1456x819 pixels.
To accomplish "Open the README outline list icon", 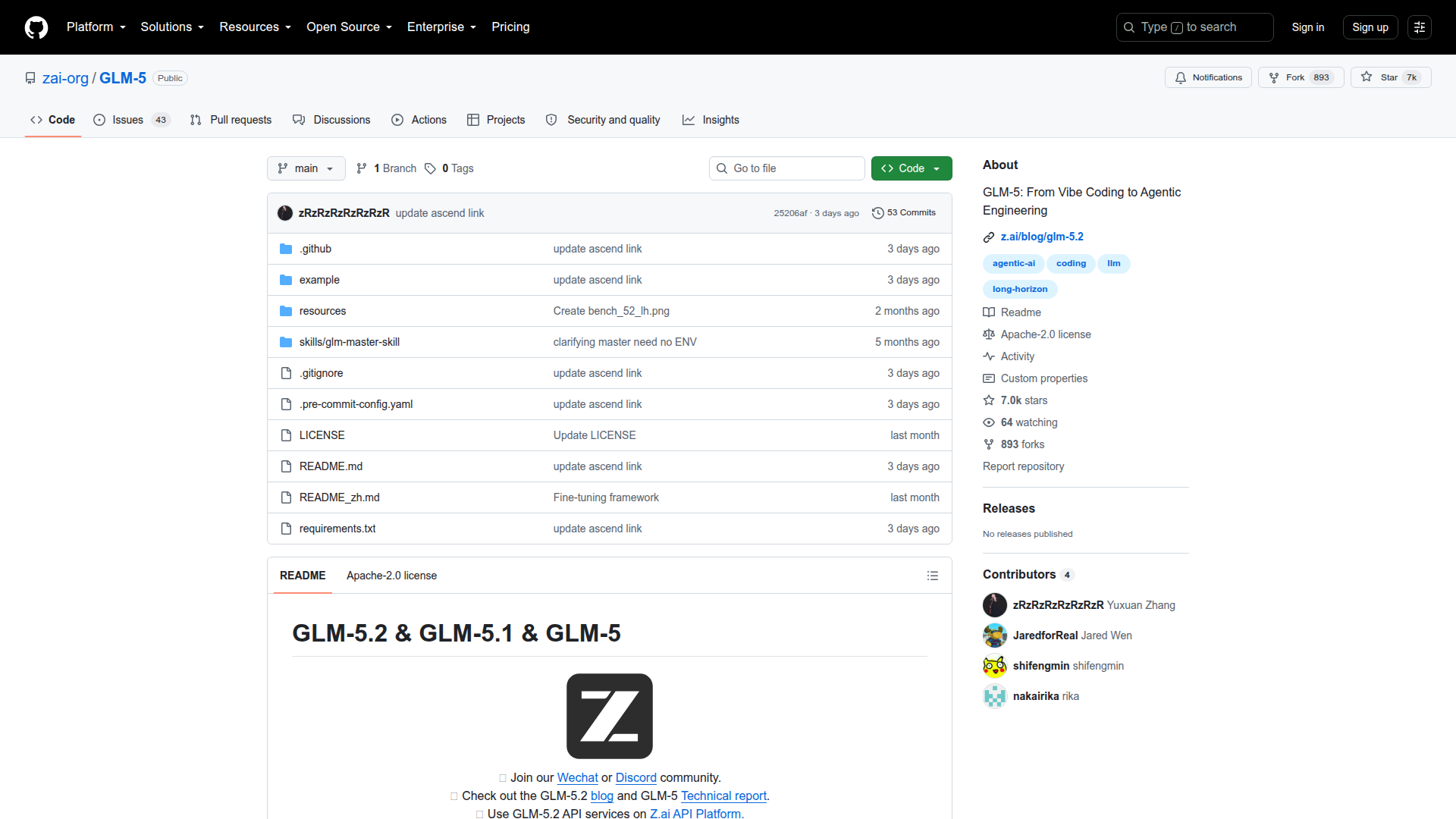I will point(933,576).
